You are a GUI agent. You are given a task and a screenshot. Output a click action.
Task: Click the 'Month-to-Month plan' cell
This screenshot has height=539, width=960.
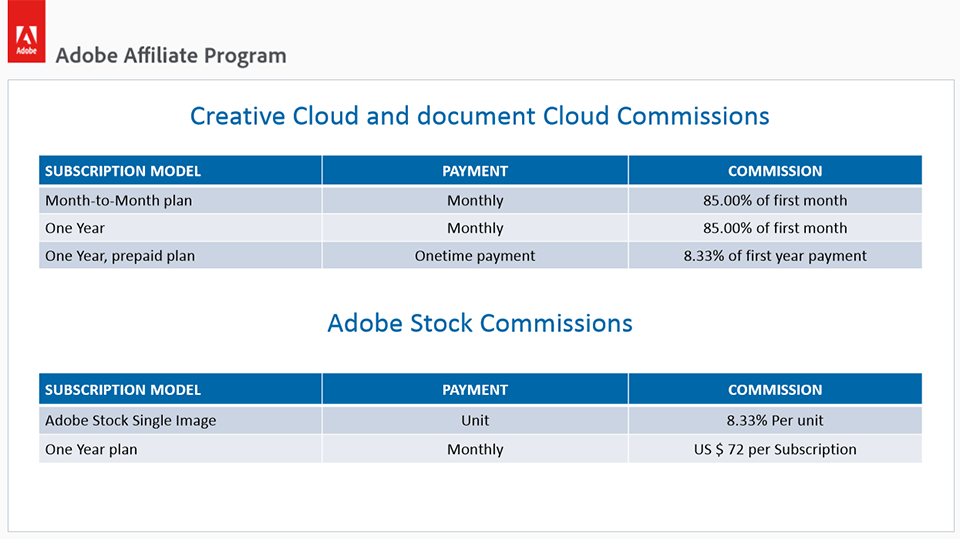(180, 200)
